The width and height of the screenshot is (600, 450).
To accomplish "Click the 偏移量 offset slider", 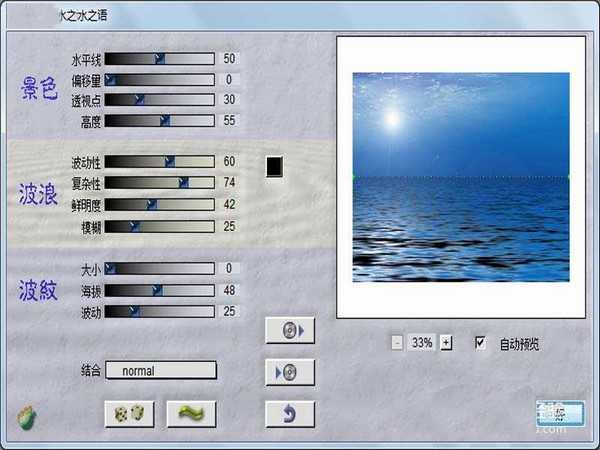I will click(x=160, y=80).
